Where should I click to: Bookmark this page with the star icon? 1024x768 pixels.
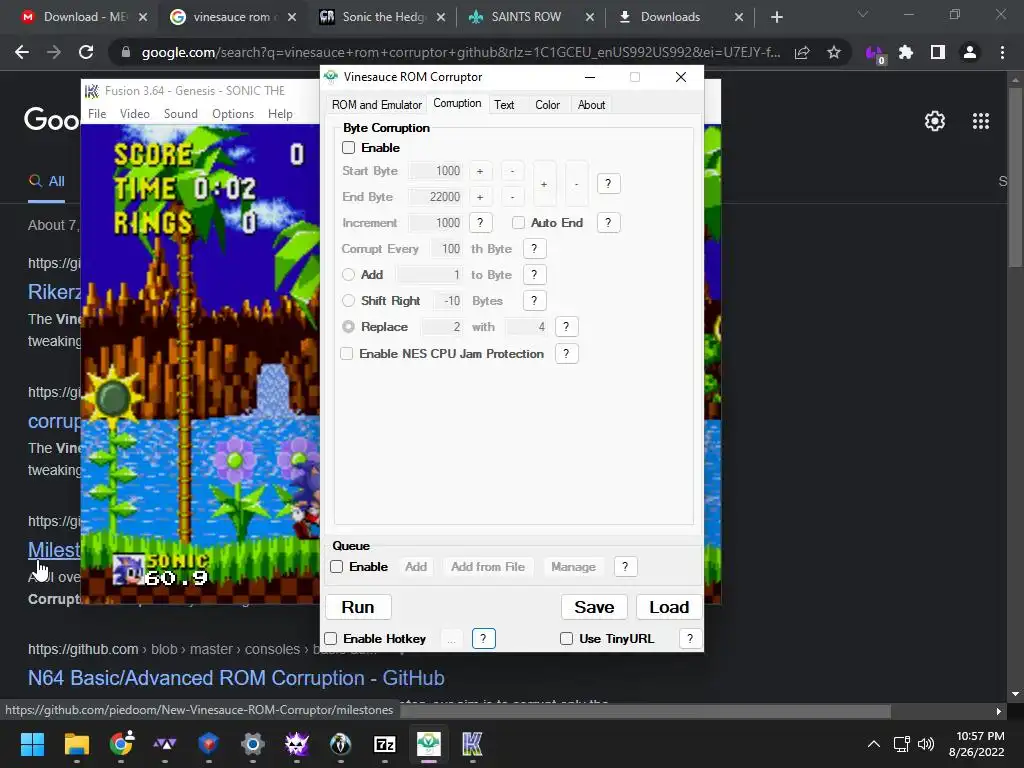click(833, 52)
